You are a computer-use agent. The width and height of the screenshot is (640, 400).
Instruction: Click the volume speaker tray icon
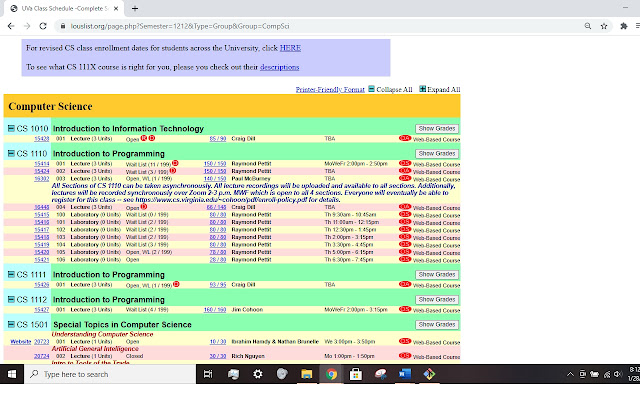618,374
